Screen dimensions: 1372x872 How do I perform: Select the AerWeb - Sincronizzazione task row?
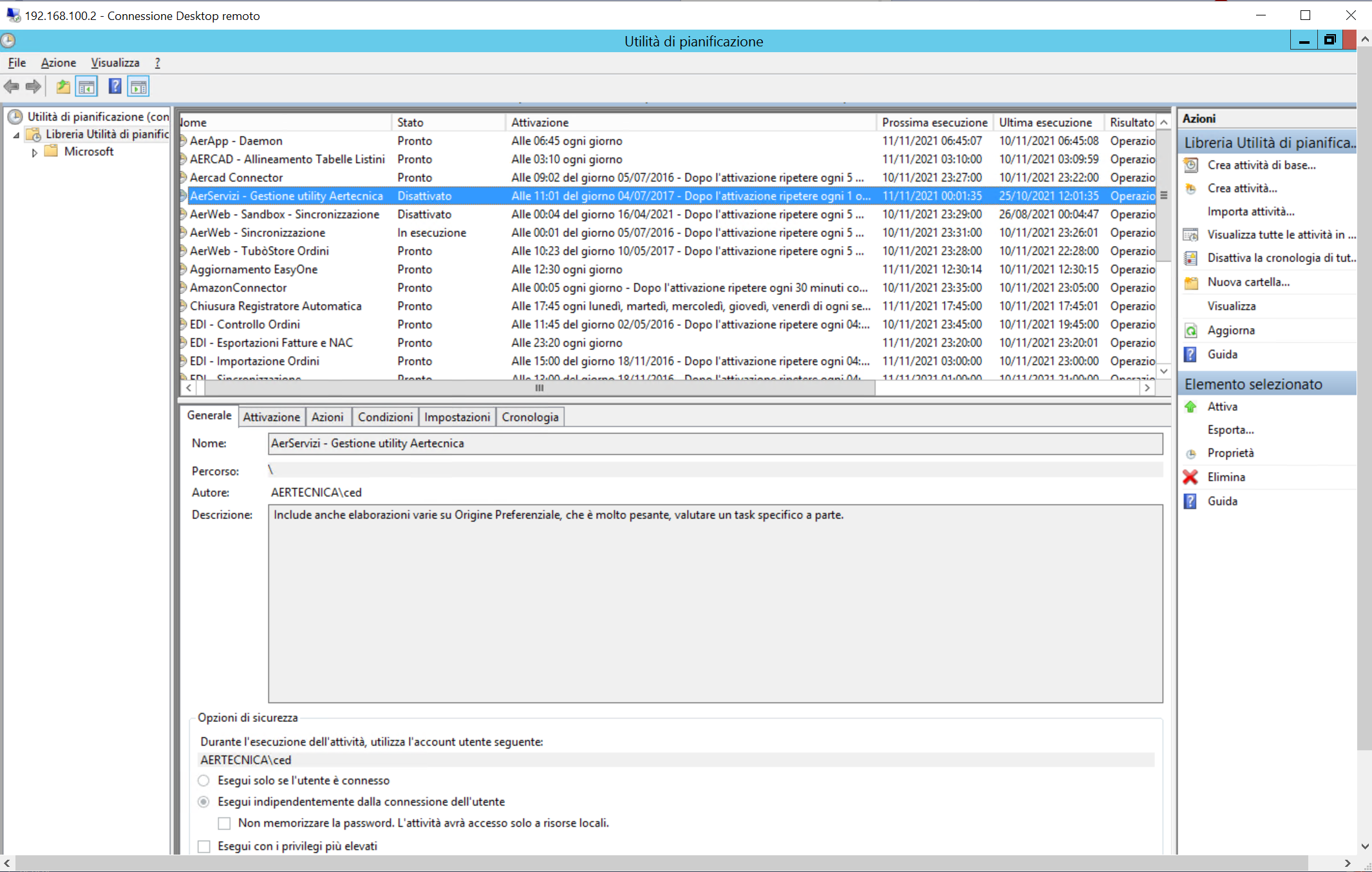point(668,232)
